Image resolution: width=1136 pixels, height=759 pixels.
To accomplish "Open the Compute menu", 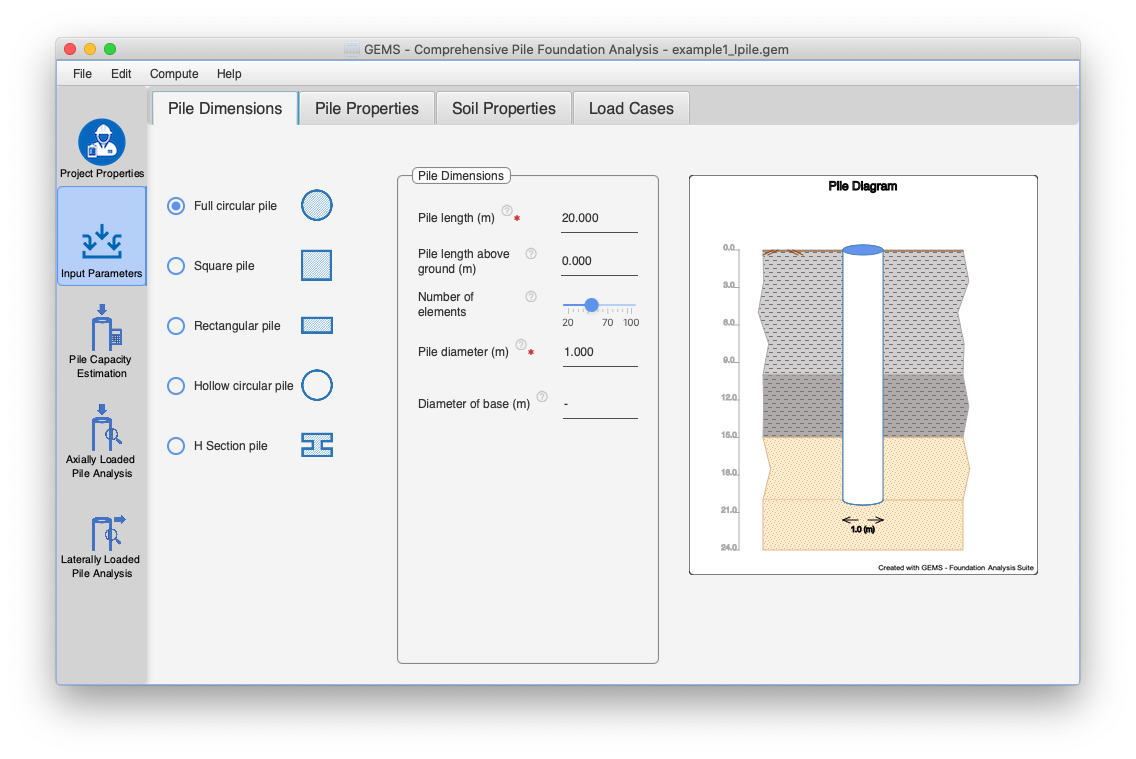I will click(174, 73).
